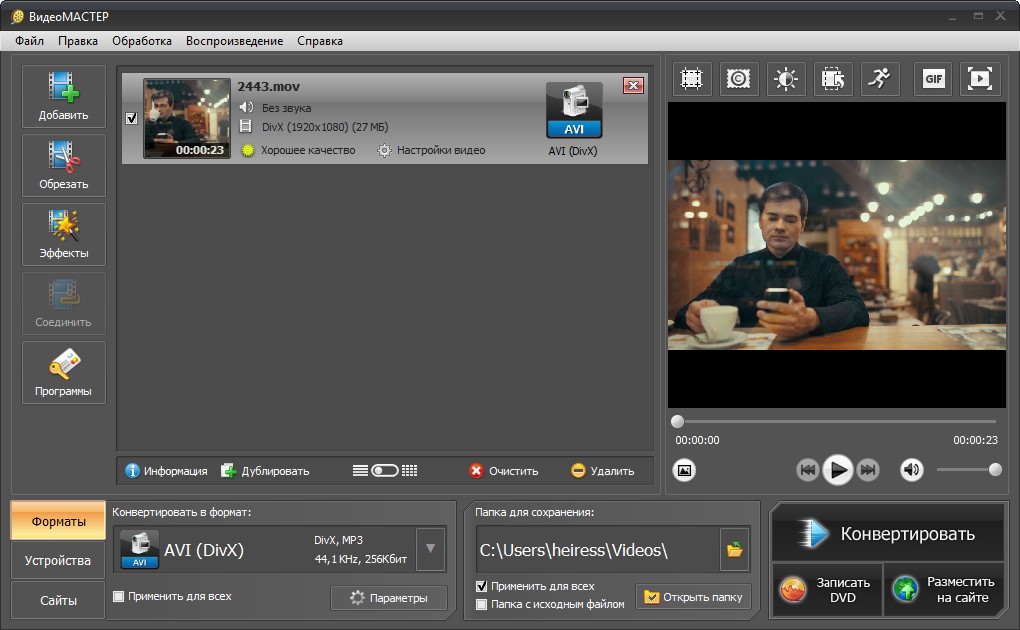The width and height of the screenshot is (1020, 630).
Task: Switch to the Форматы tab
Action: click(59, 521)
